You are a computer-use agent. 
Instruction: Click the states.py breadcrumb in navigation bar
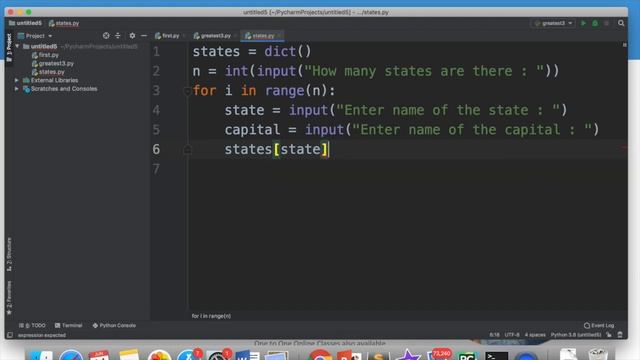(64, 23)
